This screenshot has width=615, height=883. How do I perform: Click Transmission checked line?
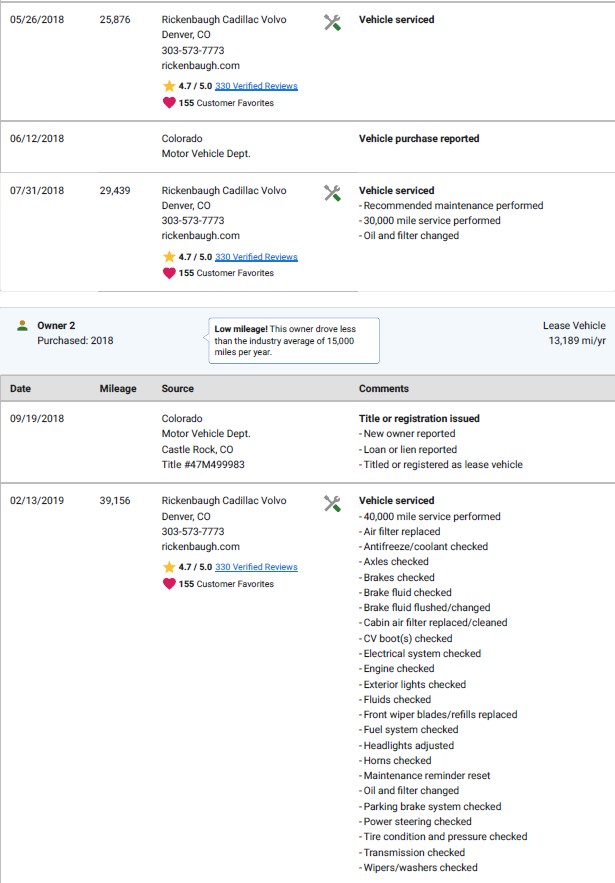[x=412, y=852]
